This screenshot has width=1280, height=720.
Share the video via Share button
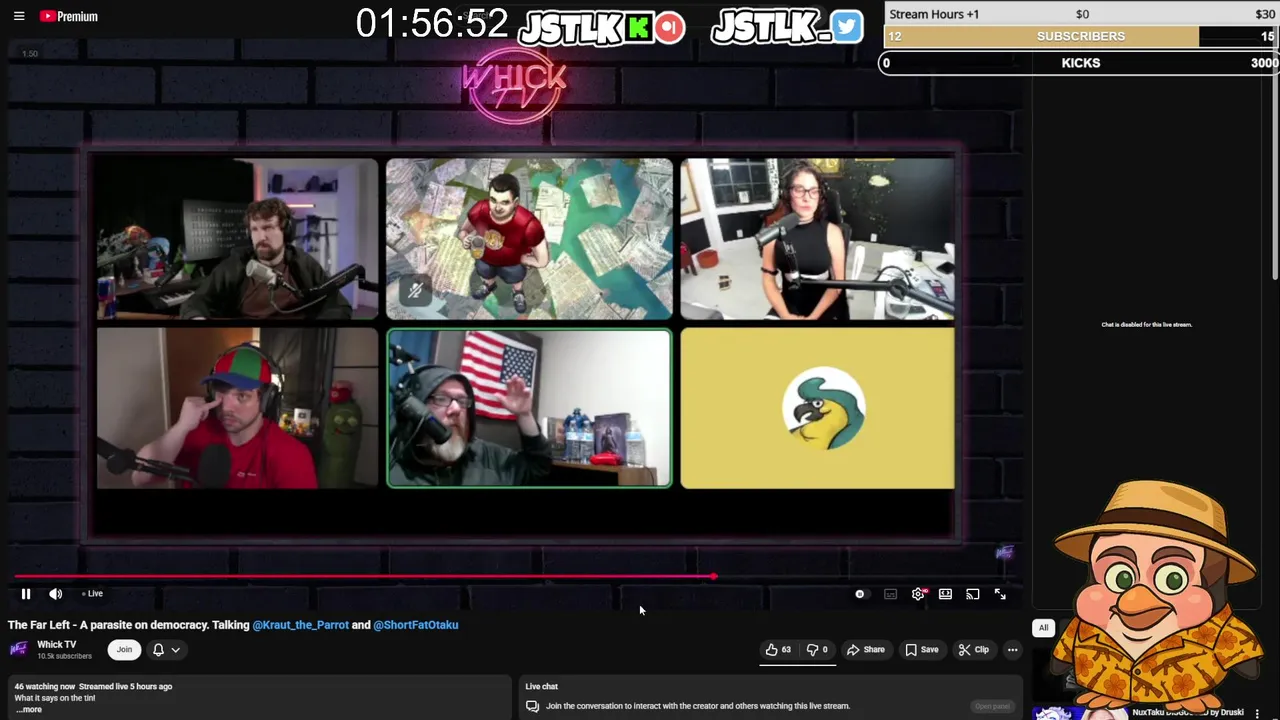click(866, 650)
